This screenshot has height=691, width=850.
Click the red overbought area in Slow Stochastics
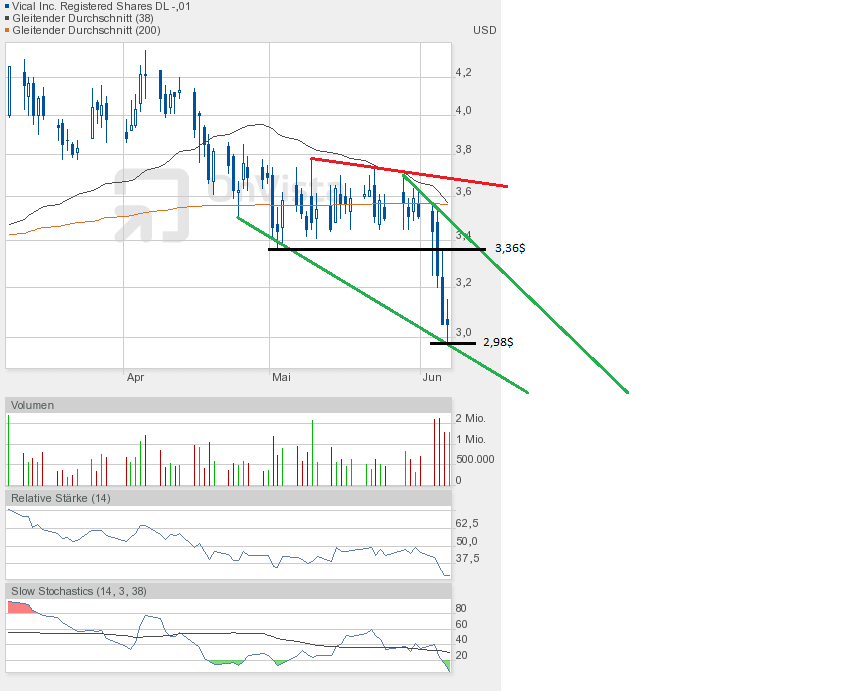(x=18, y=607)
